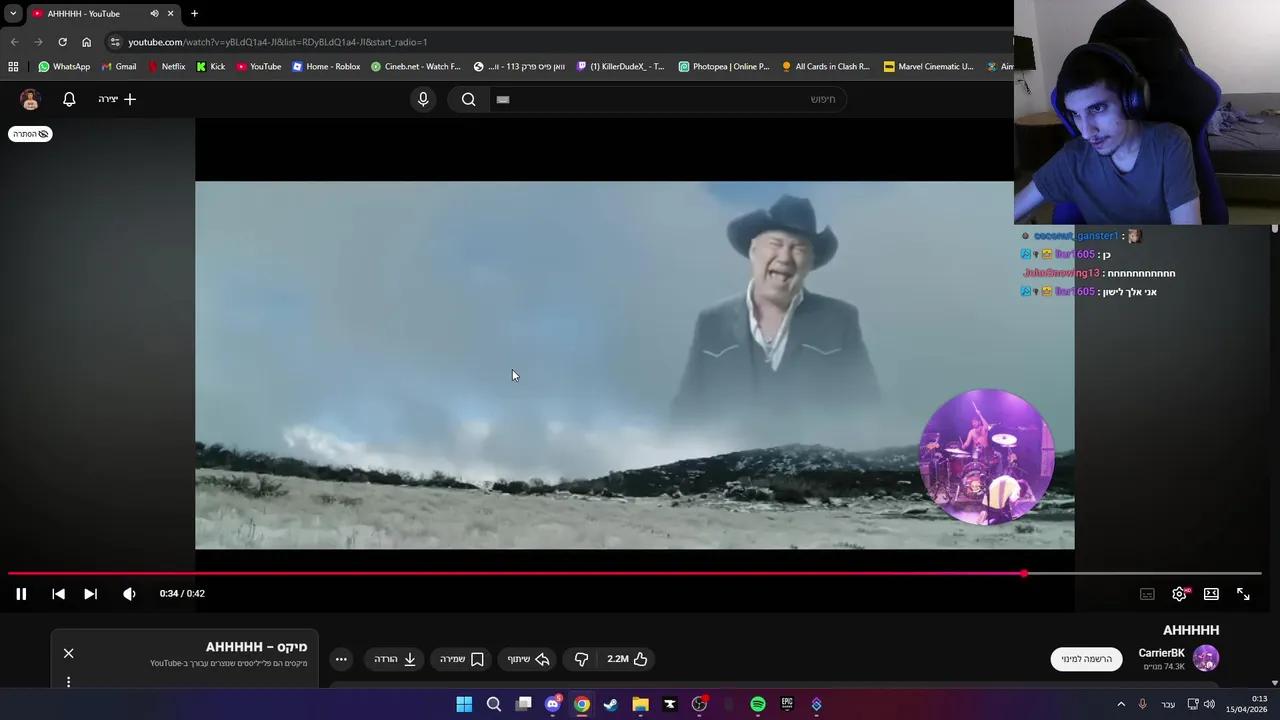
Task: Reload the current page
Action: click(x=62, y=42)
